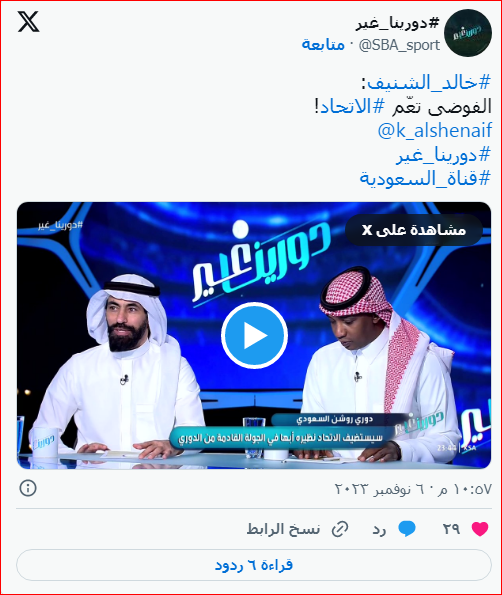Click the نسخ الرابط text
Viewport: 502px width, 595px height.
[x=283, y=529]
